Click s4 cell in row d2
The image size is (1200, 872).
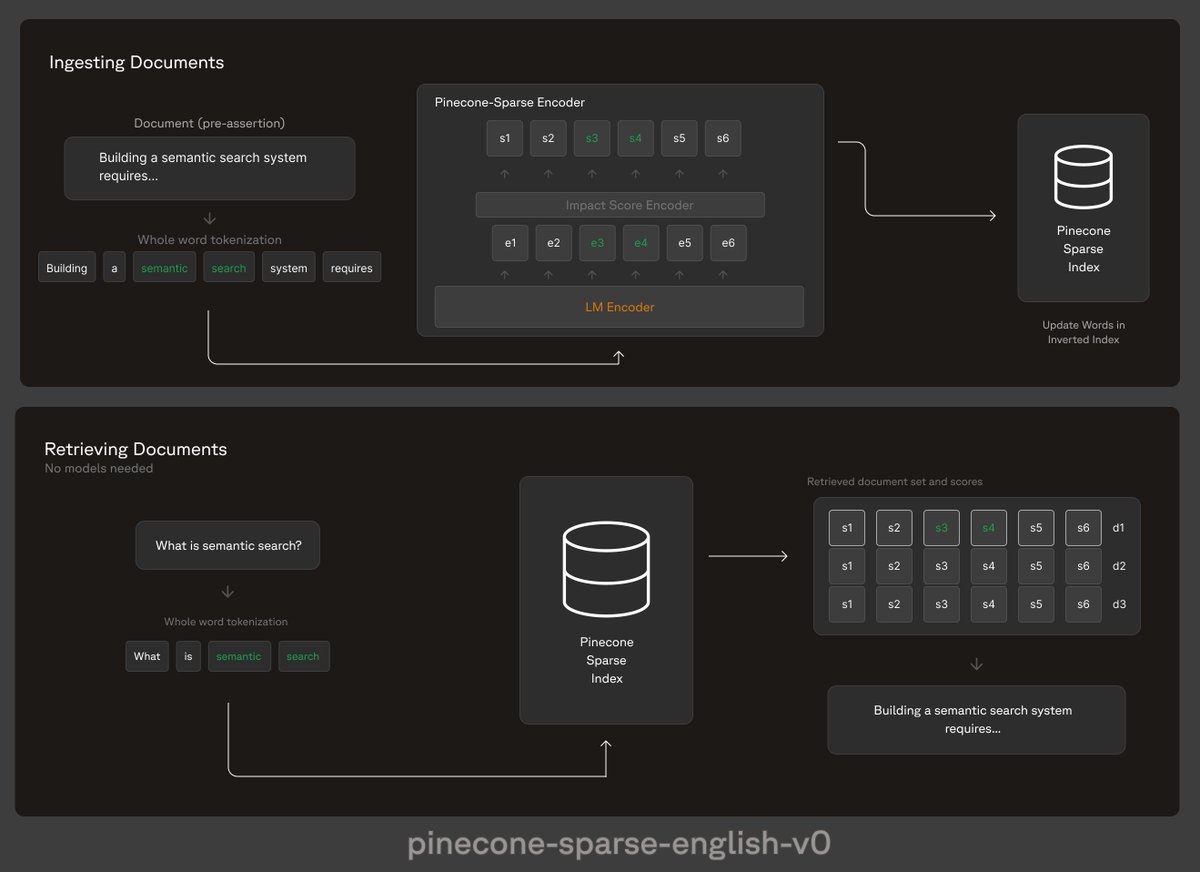tap(989, 566)
